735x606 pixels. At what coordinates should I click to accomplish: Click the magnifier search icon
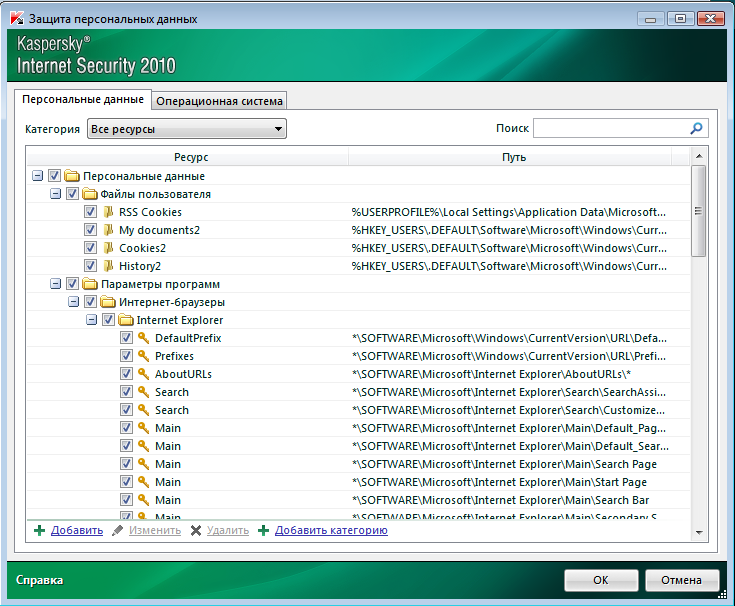pyautogui.click(x=696, y=128)
